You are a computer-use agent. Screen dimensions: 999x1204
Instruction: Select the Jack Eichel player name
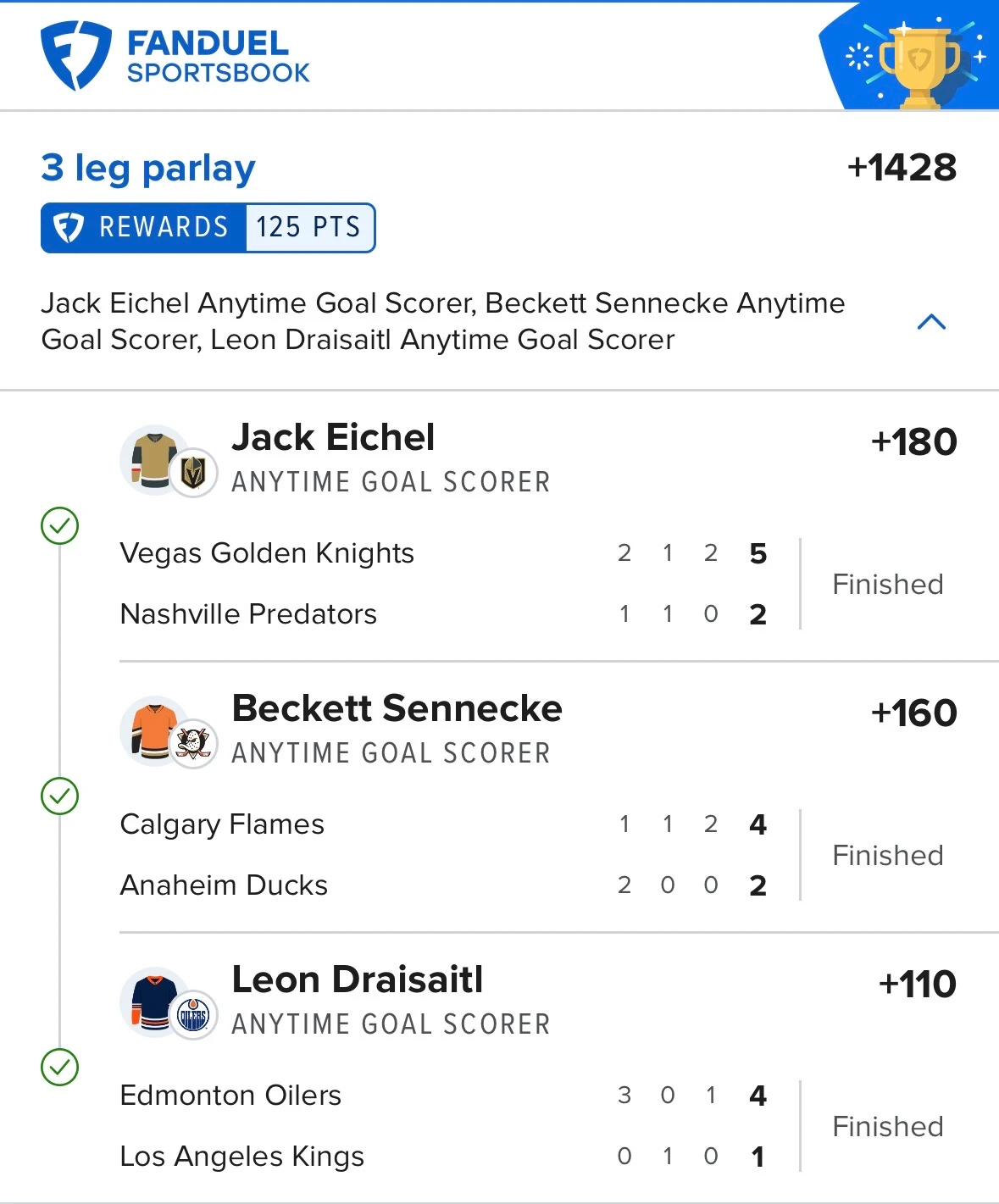[x=333, y=438]
